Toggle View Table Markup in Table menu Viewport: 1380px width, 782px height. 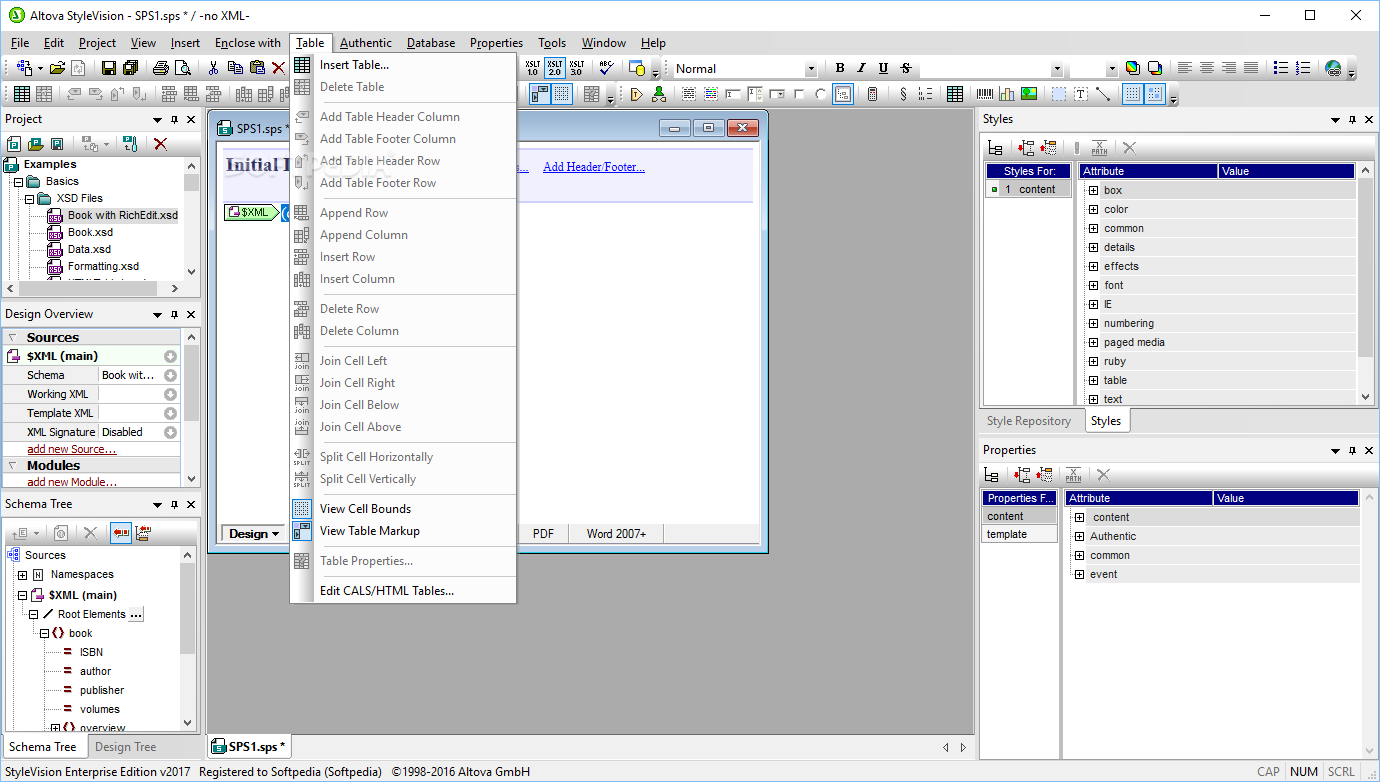point(403,531)
